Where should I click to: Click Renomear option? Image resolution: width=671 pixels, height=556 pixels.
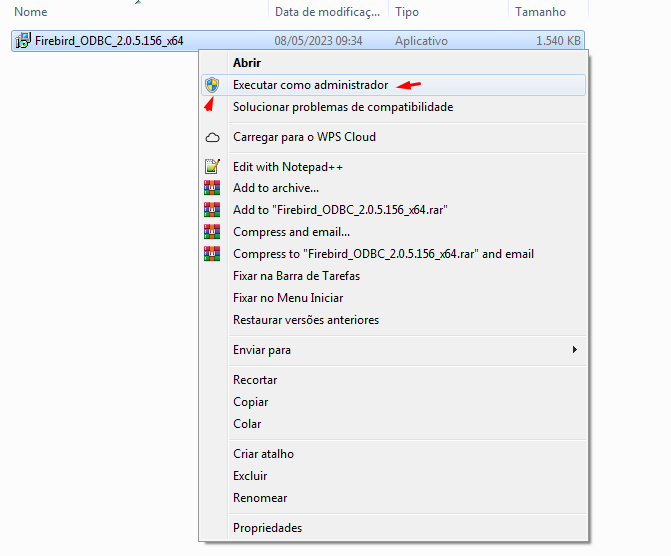(393, 498)
